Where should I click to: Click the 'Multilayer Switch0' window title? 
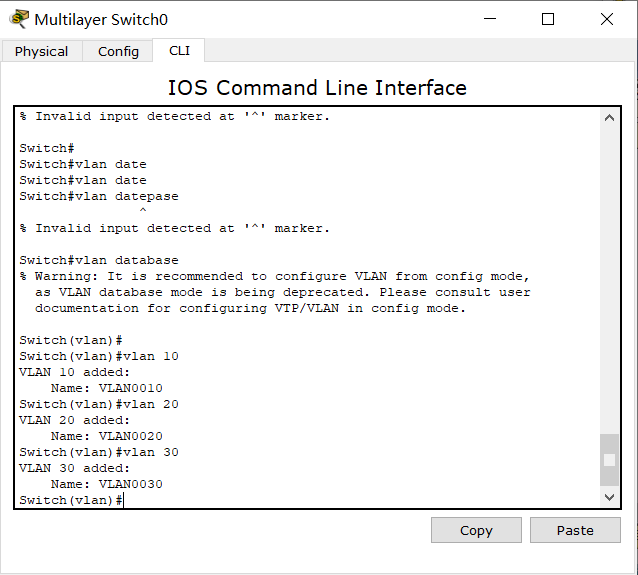tap(101, 20)
